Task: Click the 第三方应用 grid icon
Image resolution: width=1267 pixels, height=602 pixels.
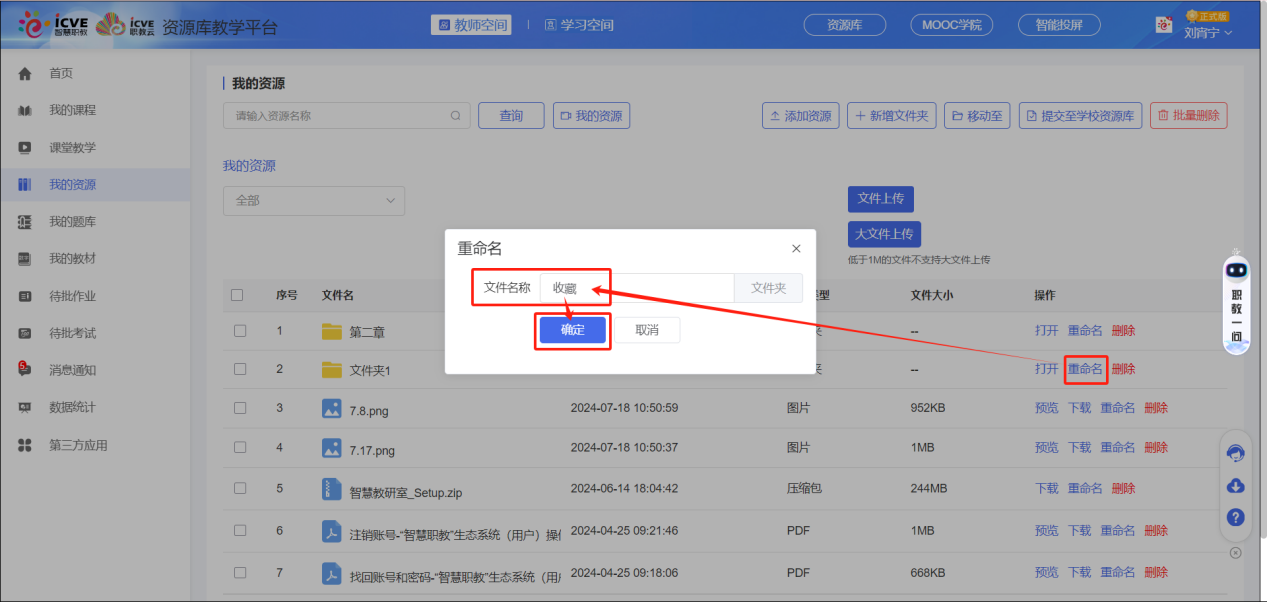Action: pyautogui.click(x=25, y=446)
